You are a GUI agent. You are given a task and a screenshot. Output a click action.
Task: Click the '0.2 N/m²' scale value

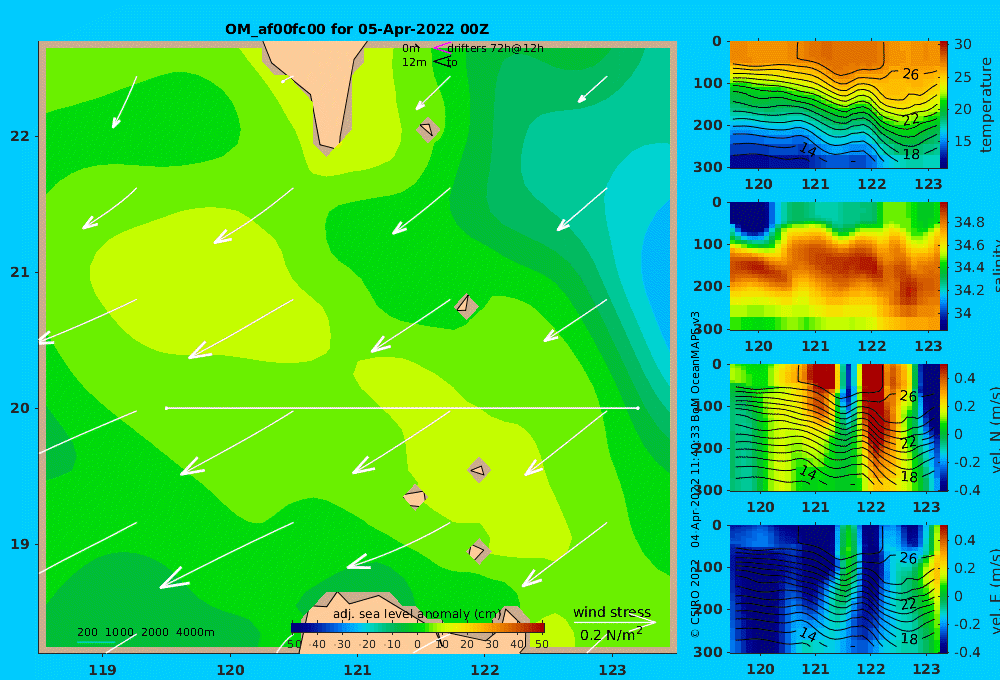click(x=611, y=635)
